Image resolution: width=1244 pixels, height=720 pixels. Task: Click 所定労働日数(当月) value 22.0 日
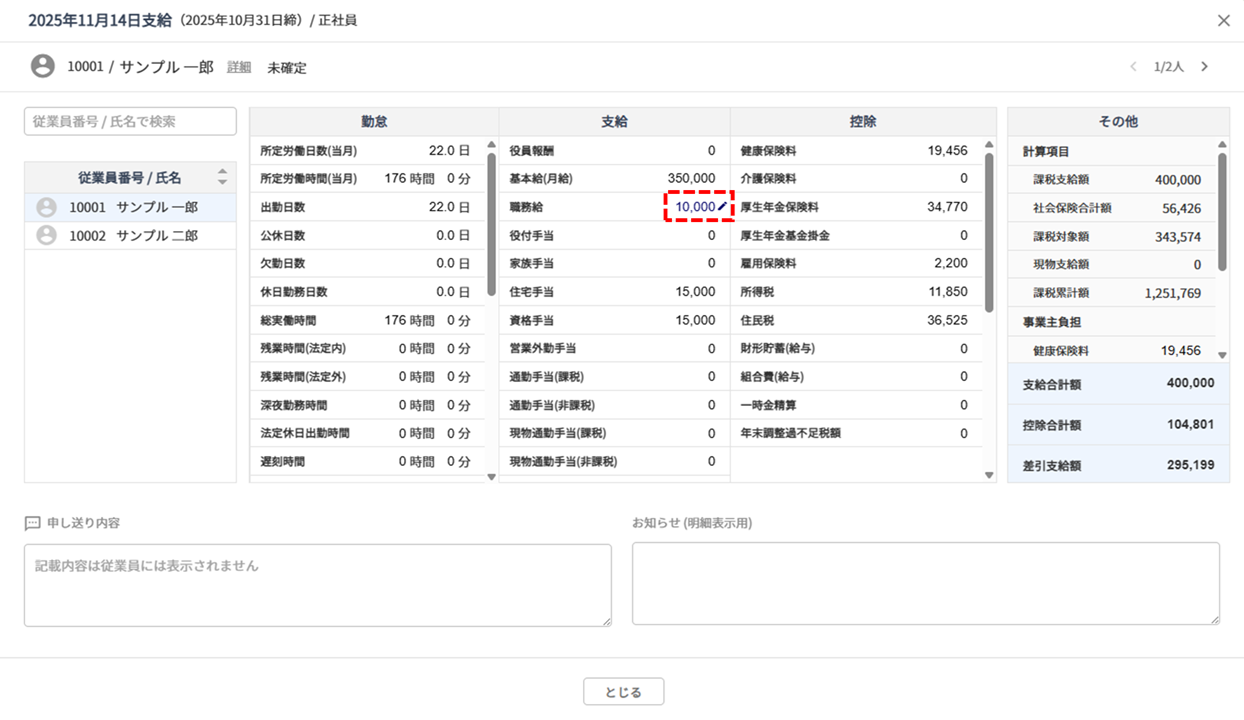coord(449,151)
